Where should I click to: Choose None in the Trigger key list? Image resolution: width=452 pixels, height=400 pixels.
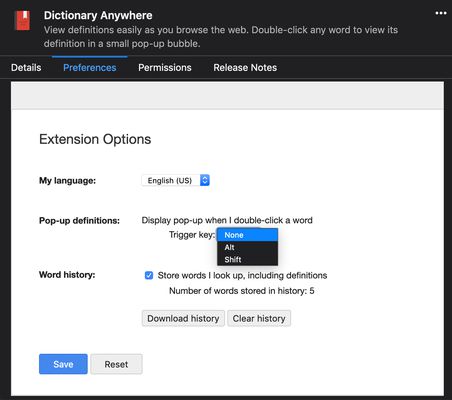point(247,235)
